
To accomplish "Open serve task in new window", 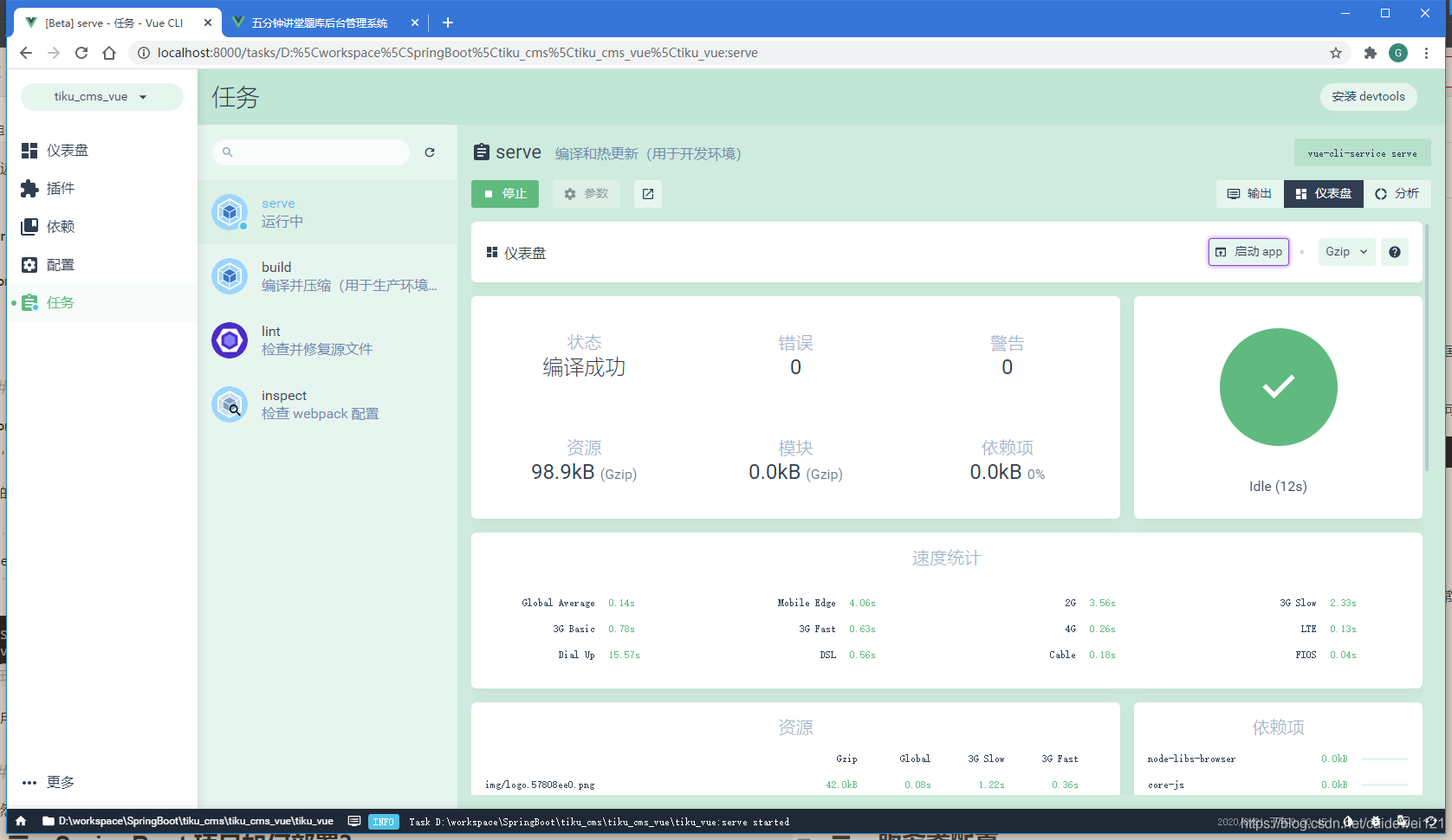I will [x=647, y=193].
